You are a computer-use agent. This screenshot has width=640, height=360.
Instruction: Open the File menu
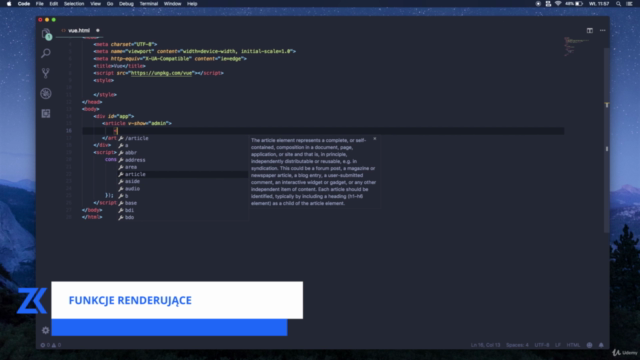click(40, 4)
